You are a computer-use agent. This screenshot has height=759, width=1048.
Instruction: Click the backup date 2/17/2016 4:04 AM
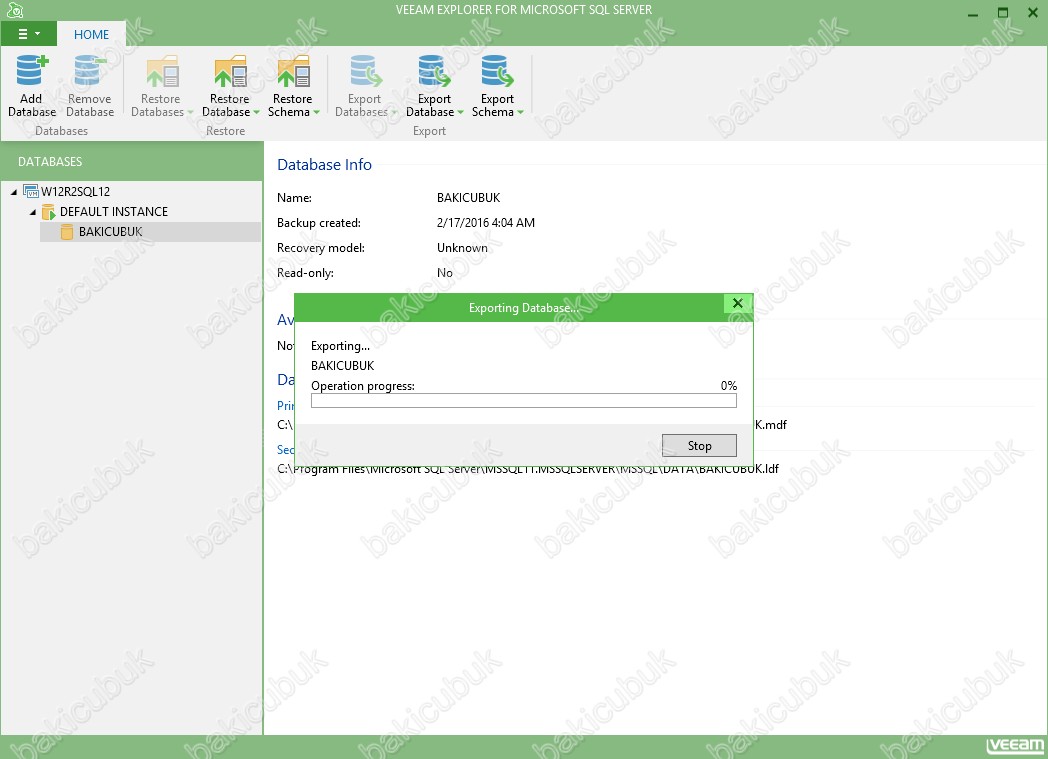(x=486, y=222)
